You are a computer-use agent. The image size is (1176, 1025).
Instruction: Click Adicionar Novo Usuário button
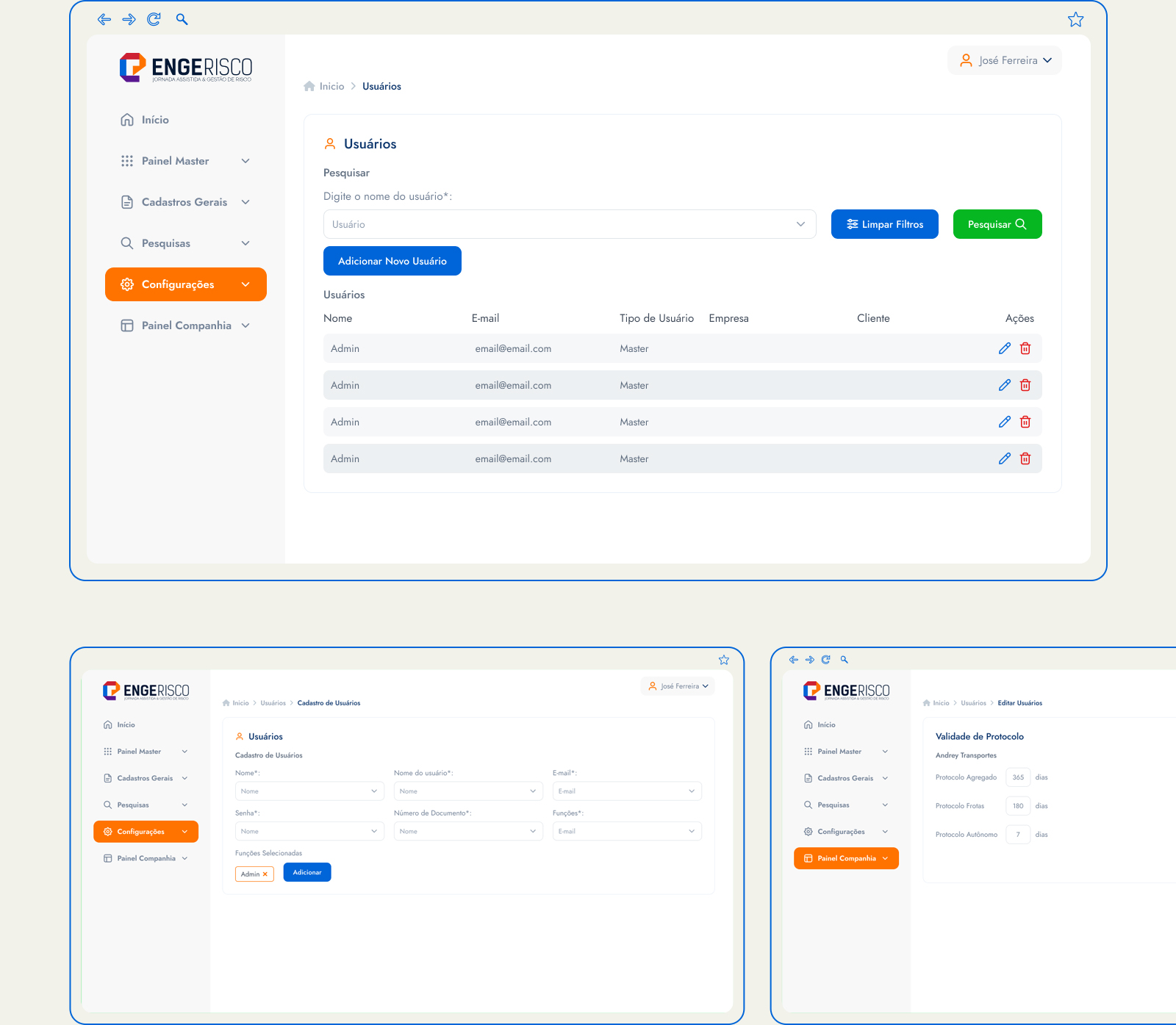tap(392, 261)
